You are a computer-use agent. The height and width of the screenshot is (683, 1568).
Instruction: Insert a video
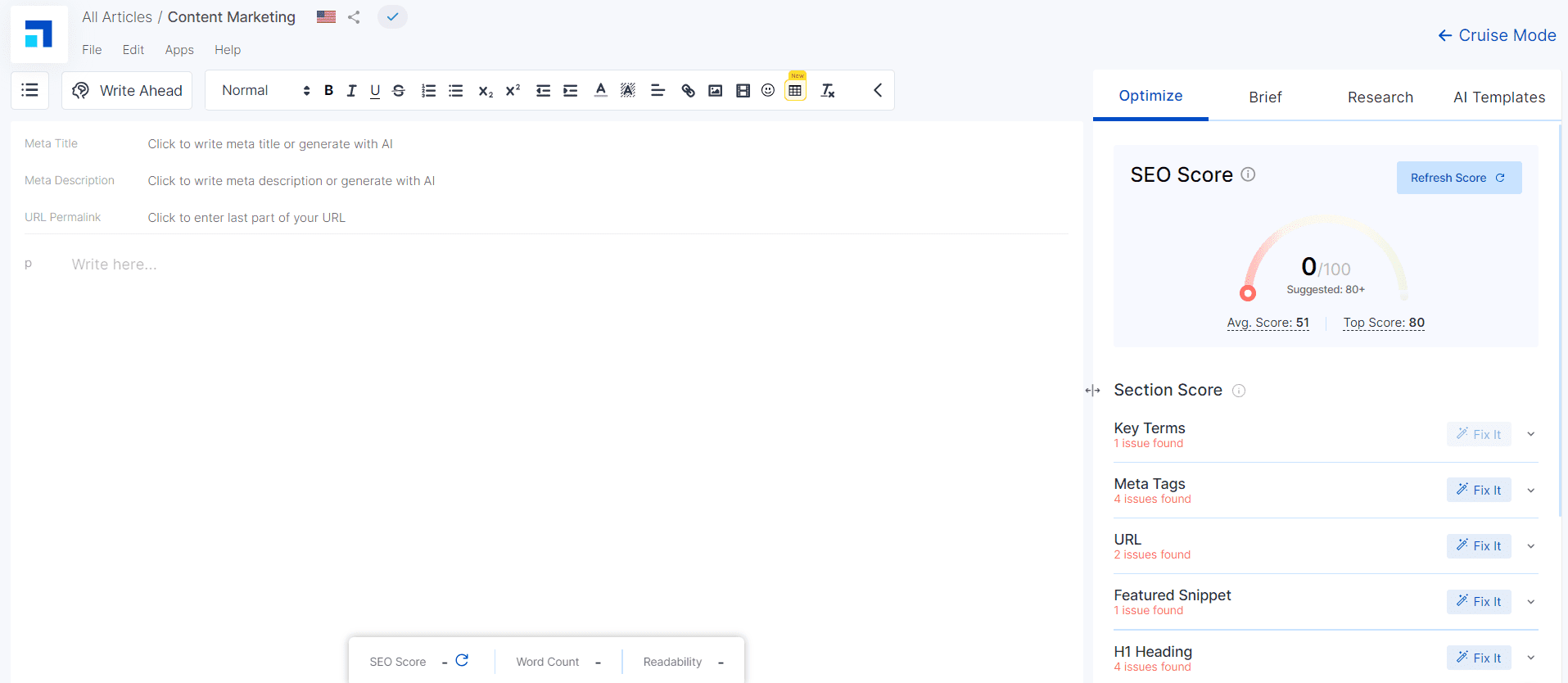coord(743,91)
